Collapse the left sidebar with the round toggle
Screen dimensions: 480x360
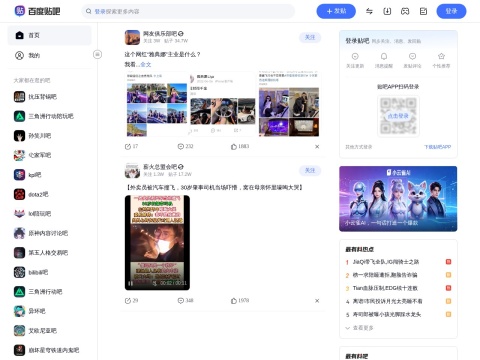pyautogui.click(x=97, y=54)
